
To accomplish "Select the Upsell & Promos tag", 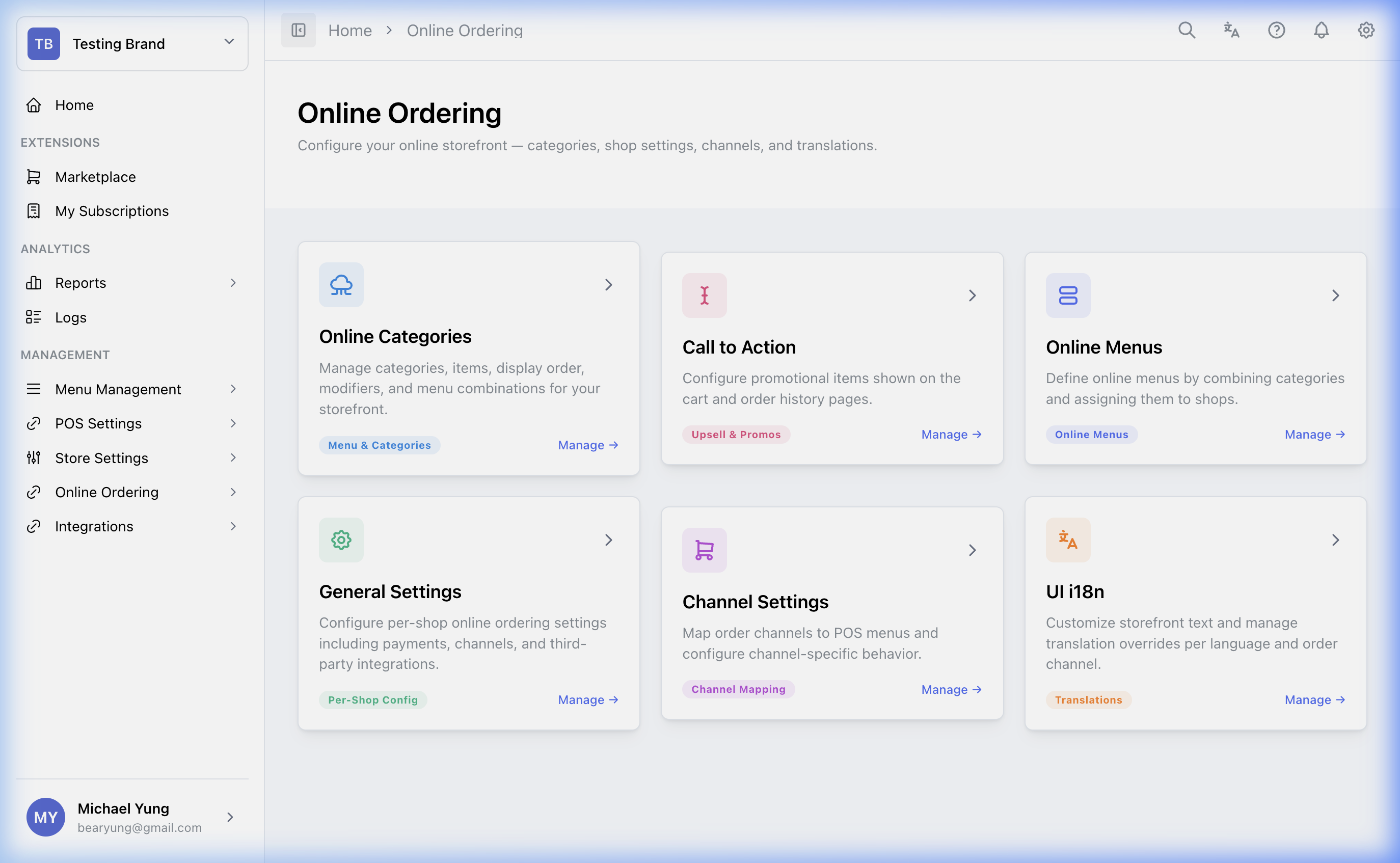I will [736, 434].
